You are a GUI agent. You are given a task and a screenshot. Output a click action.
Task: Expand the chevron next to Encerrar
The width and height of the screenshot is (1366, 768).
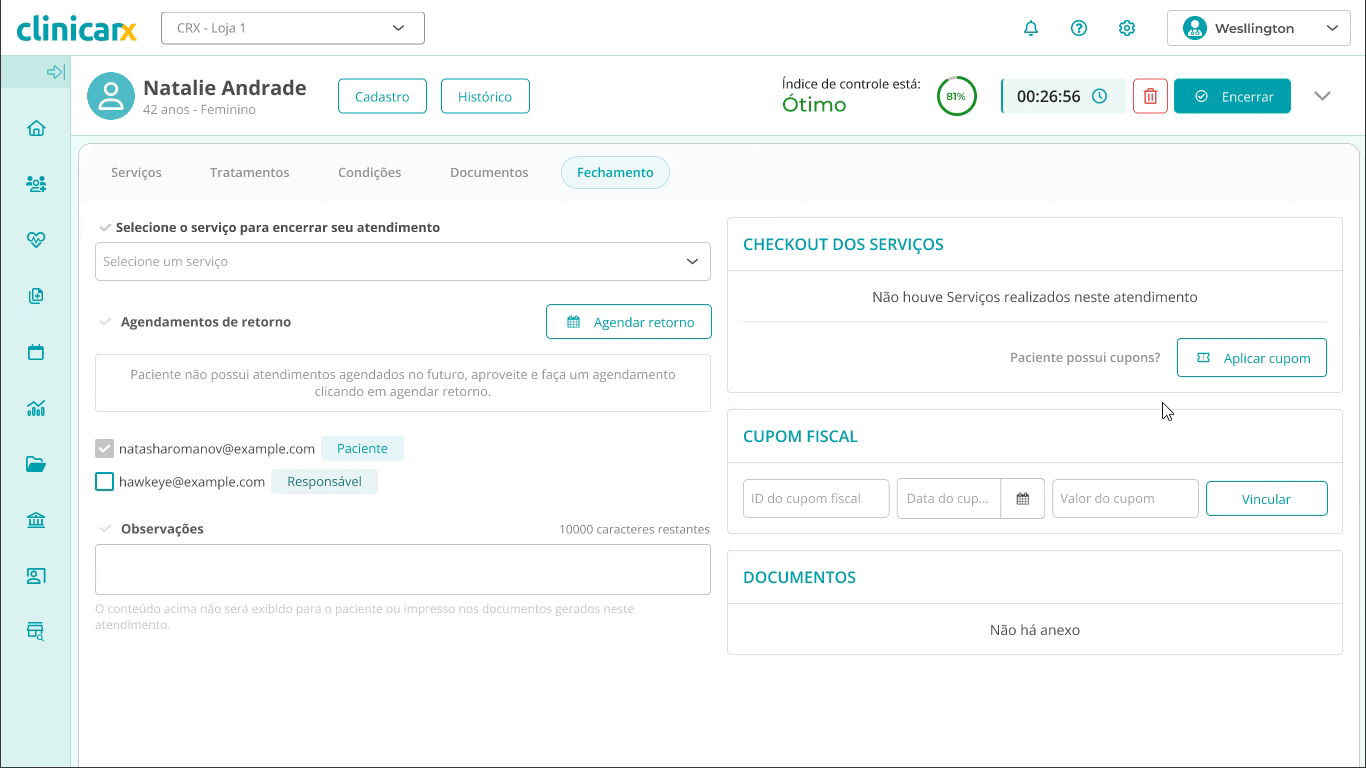click(x=1322, y=97)
